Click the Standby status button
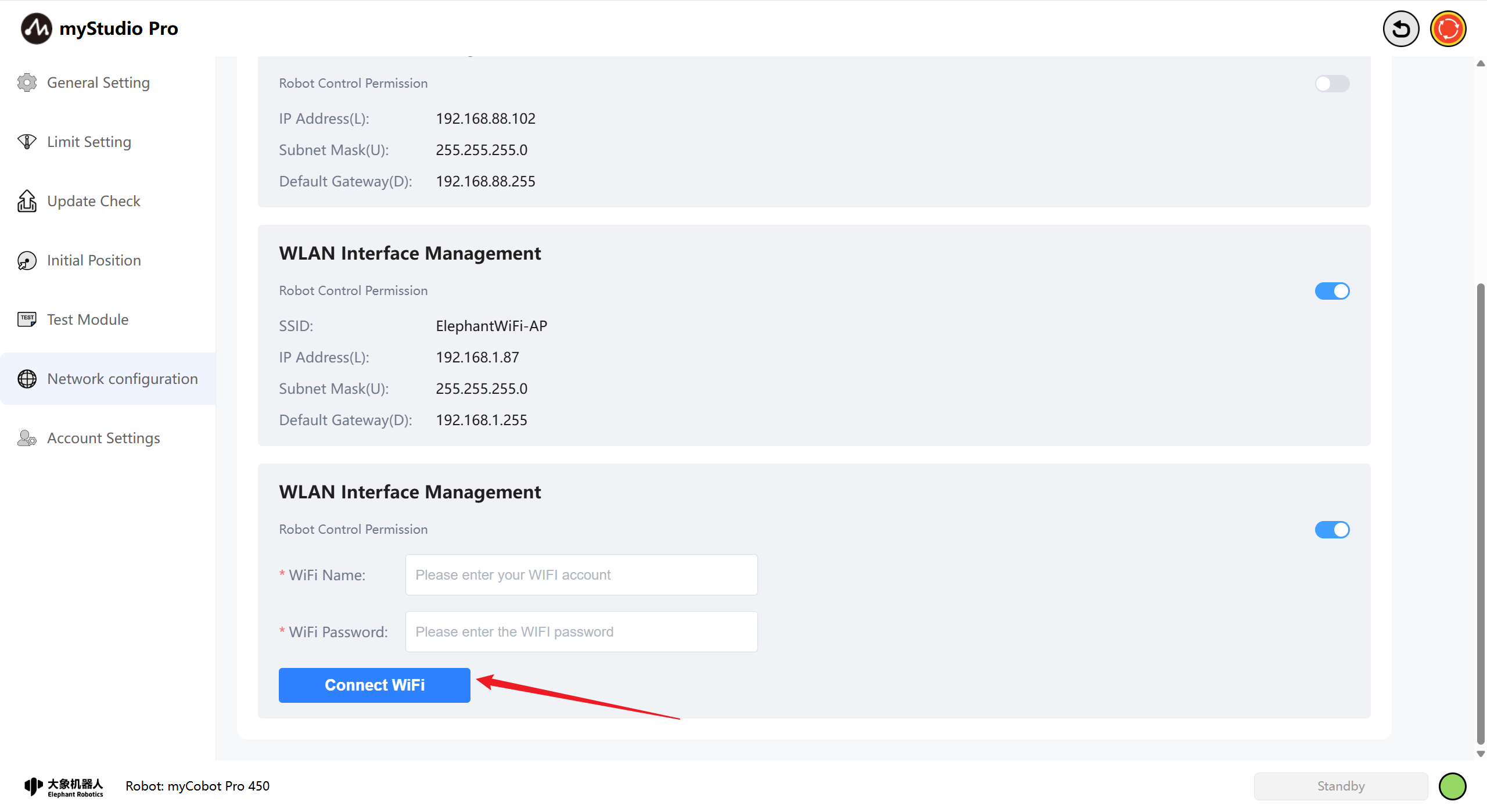 click(1341, 786)
